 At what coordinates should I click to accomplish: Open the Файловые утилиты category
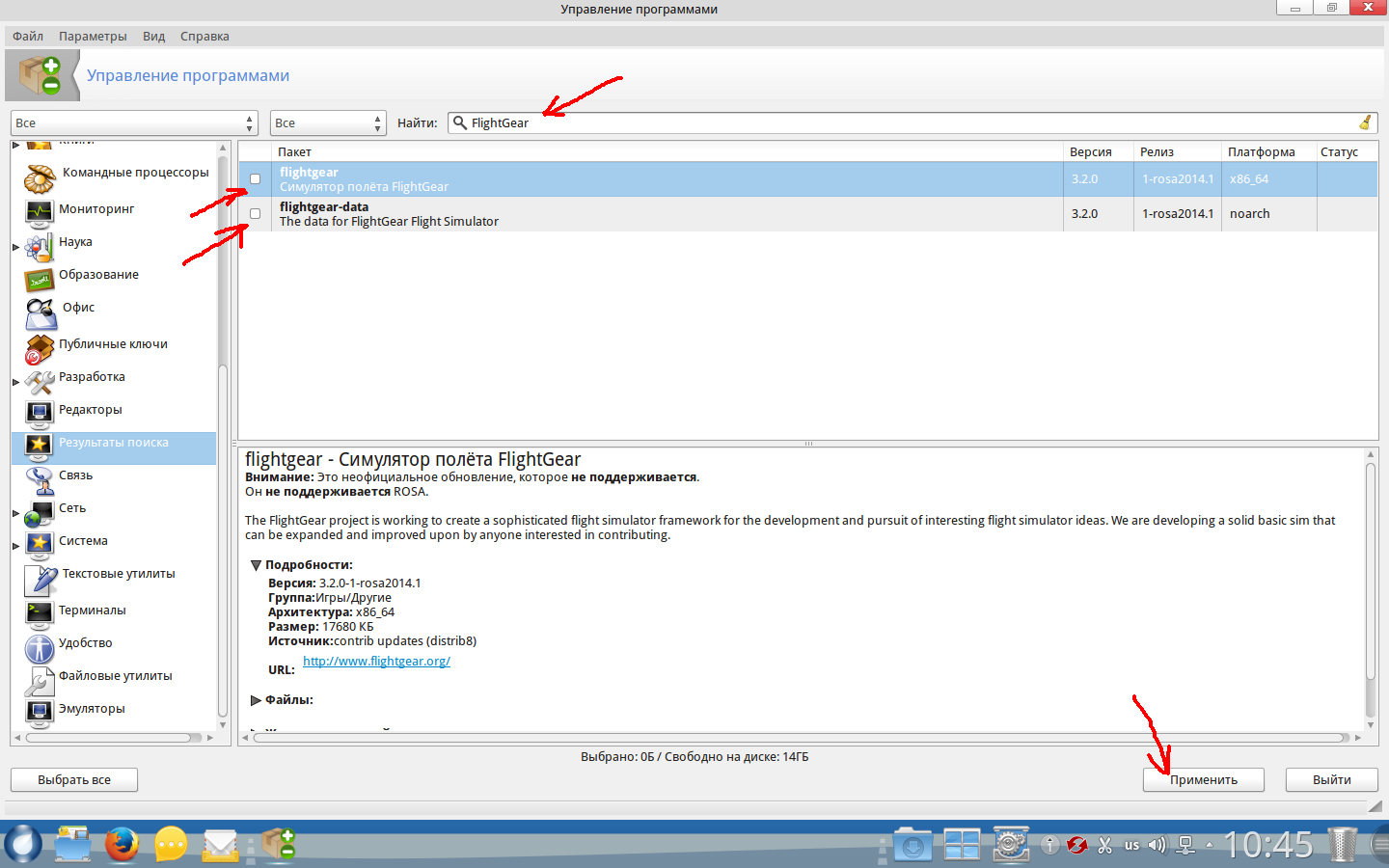click(x=115, y=676)
